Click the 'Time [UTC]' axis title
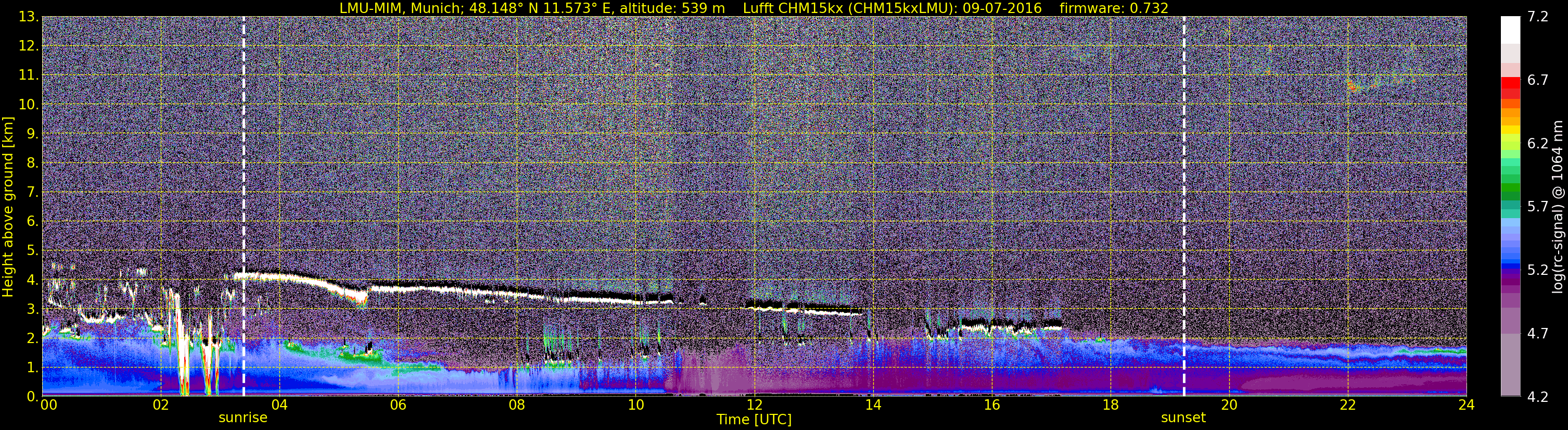 click(754, 420)
